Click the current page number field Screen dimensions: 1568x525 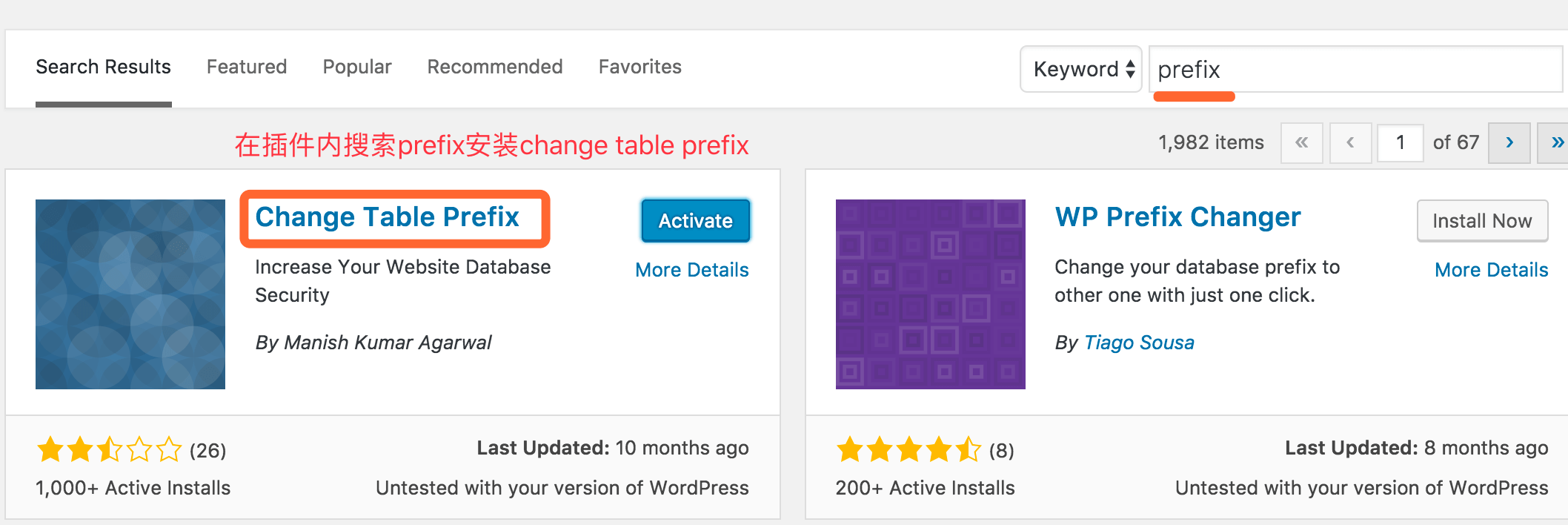tap(1400, 142)
